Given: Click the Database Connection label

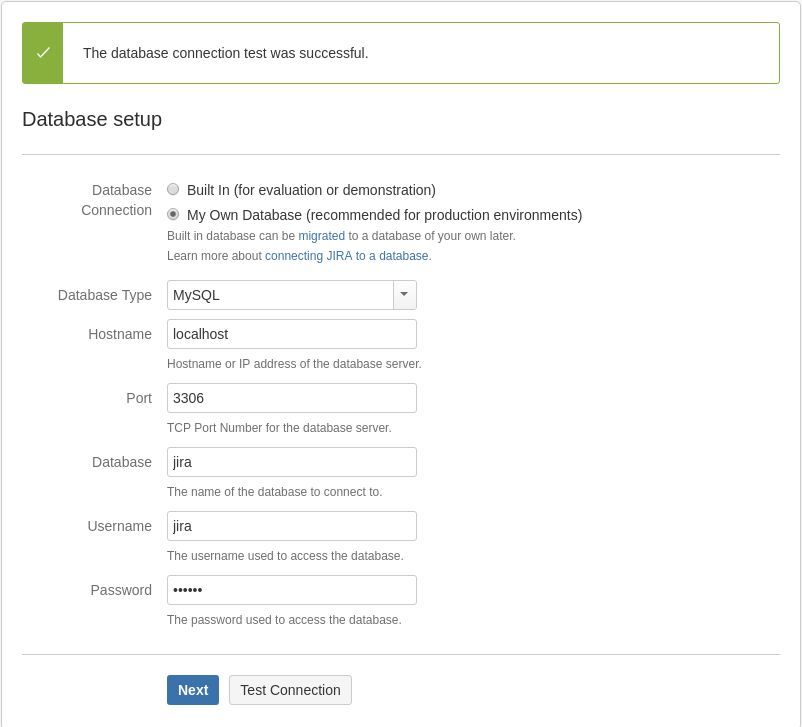Looking at the screenshot, I should coord(120,200).
